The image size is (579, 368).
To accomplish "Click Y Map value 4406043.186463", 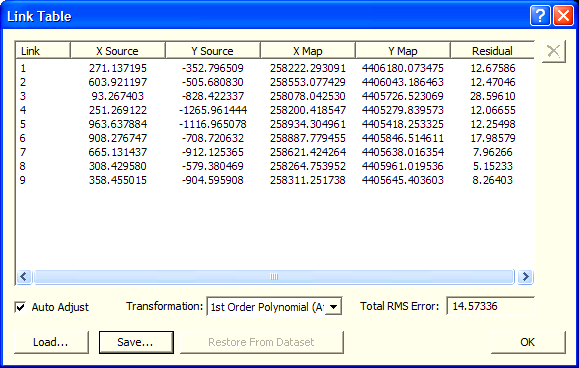I will (x=402, y=82).
